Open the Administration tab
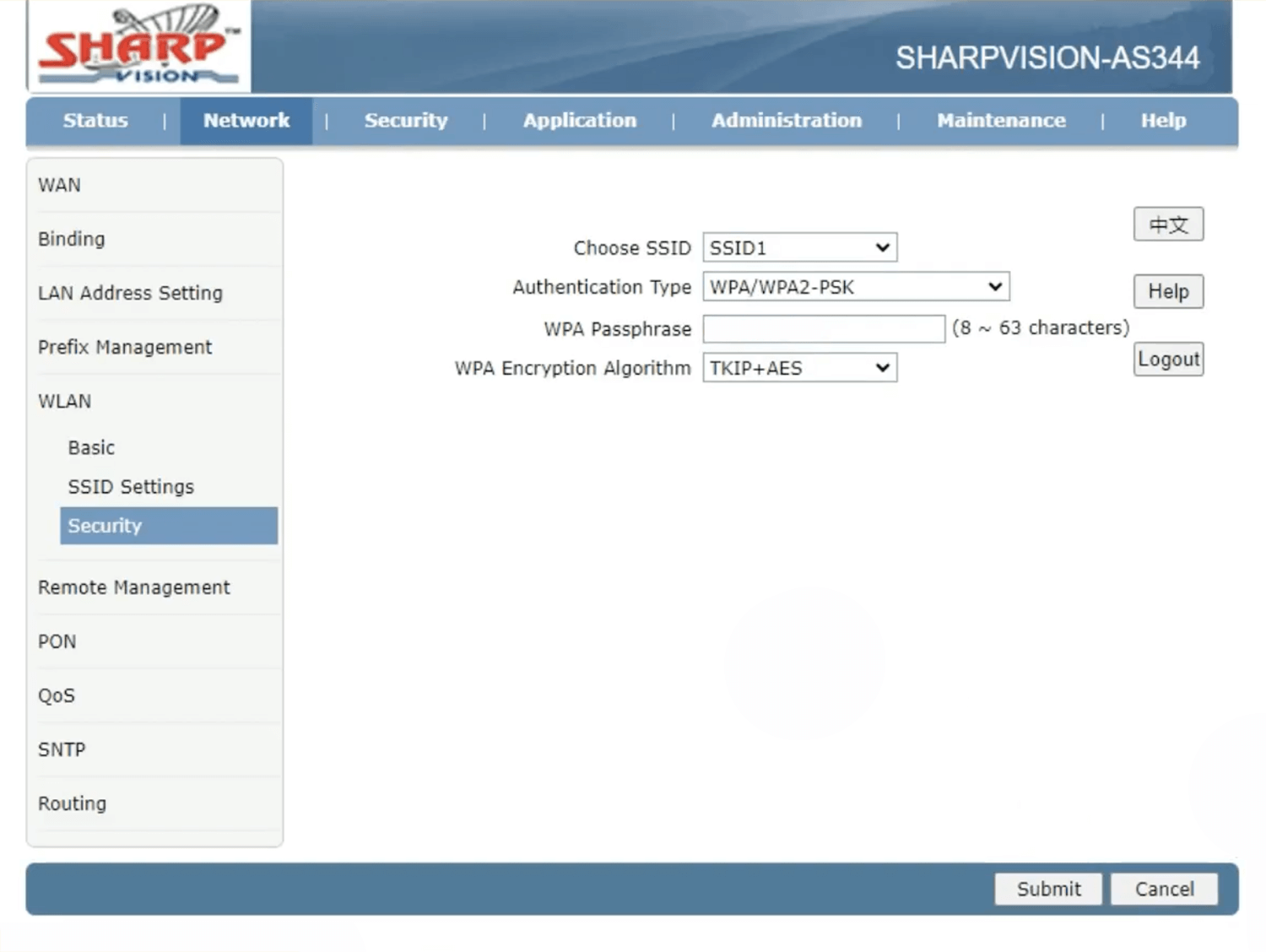 pyautogui.click(x=786, y=121)
